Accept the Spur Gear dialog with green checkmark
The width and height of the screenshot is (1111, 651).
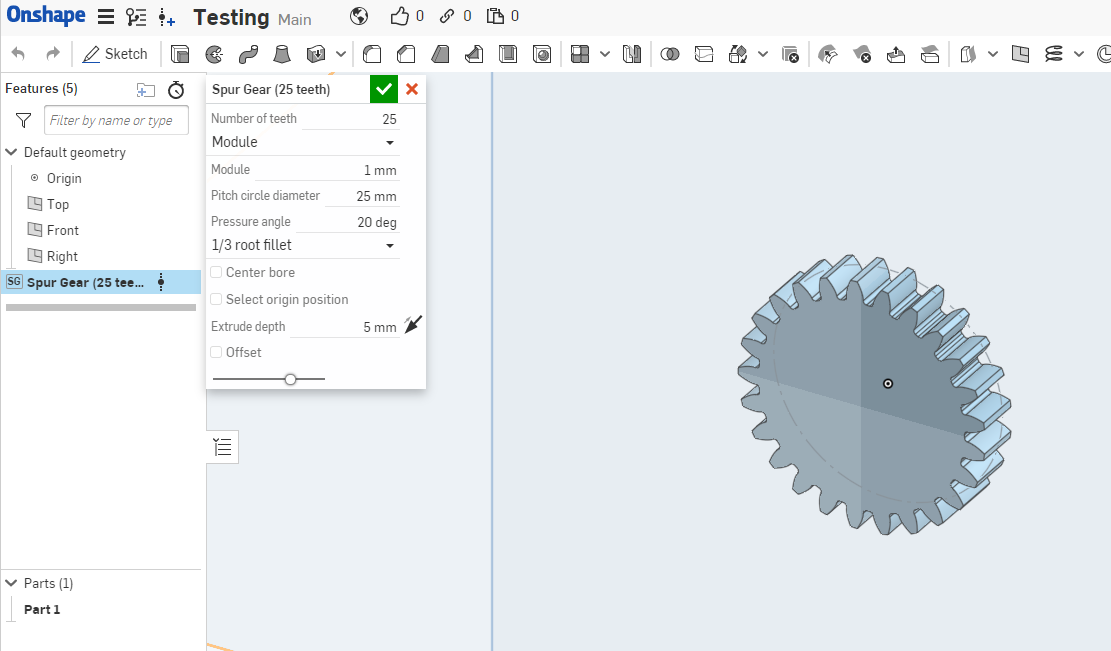pyautogui.click(x=384, y=89)
